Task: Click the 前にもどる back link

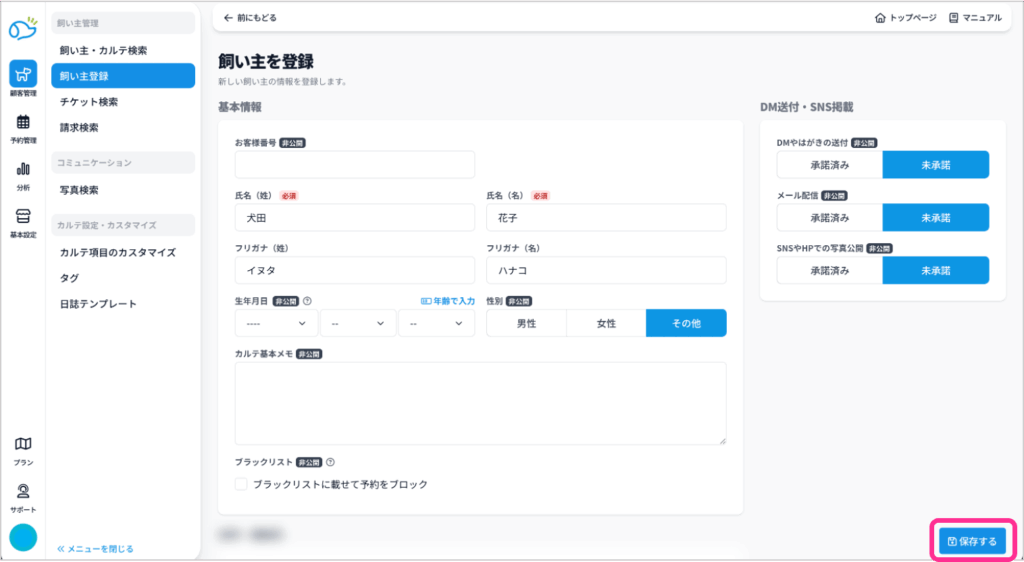Action: tap(250, 18)
